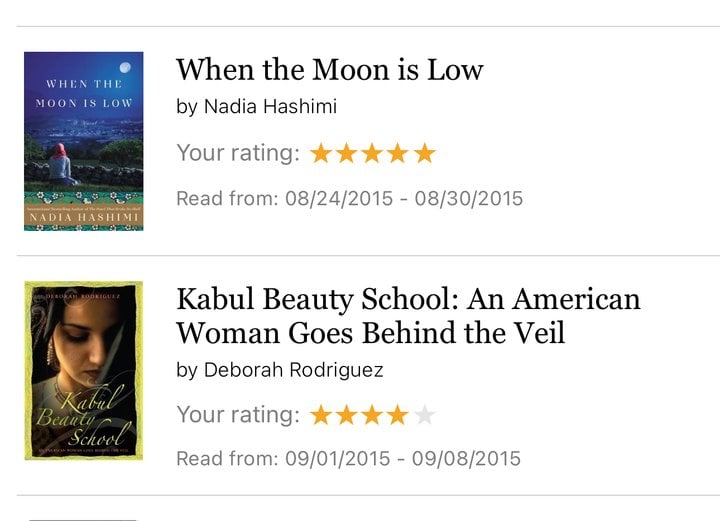Set first star for Kabul Beauty School
The height and width of the screenshot is (521, 720).
coord(321,415)
